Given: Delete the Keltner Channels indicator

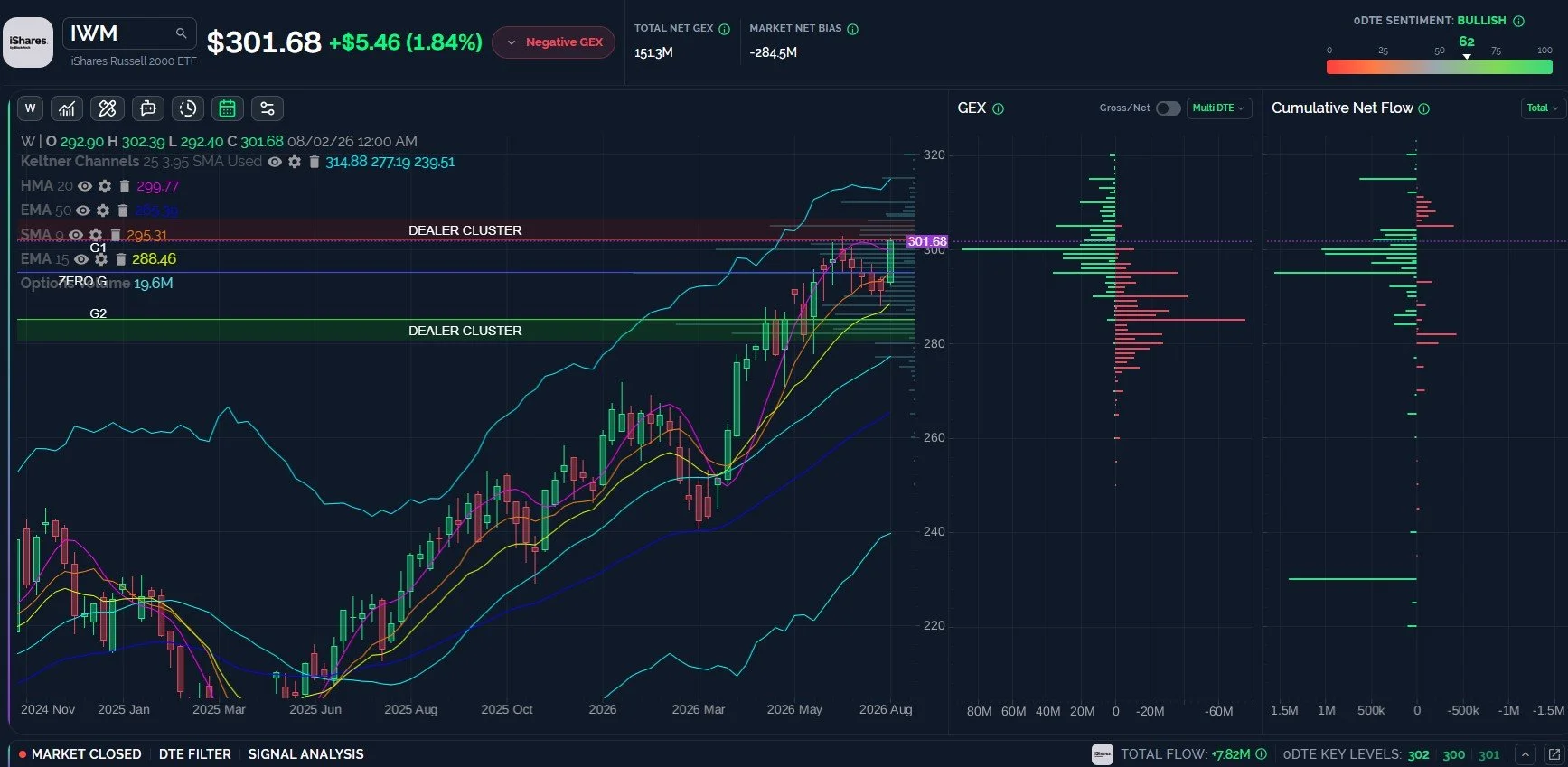Looking at the screenshot, I should coord(315,162).
